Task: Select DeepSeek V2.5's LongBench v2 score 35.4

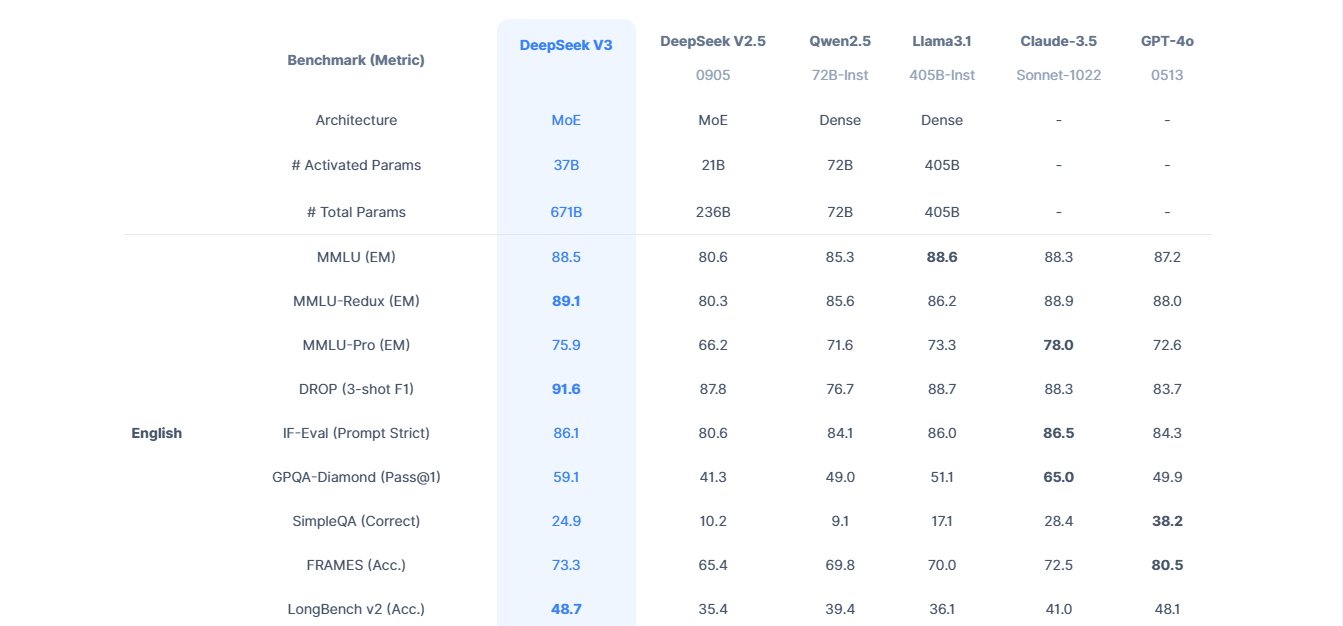Action: 713,609
